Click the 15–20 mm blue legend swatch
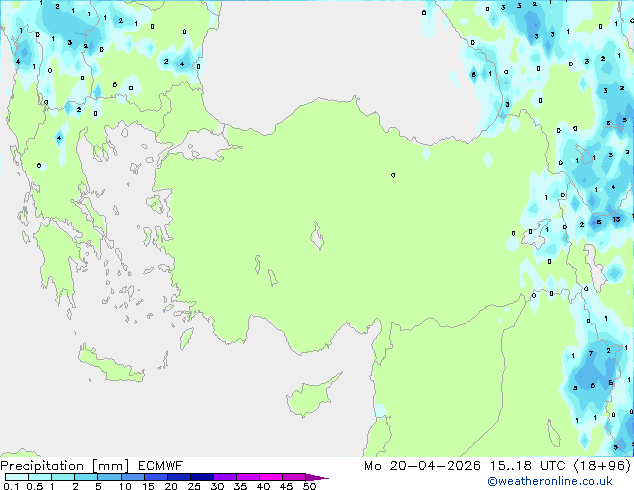Image resolution: width=634 pixels, height=490 pixels. 156,477
